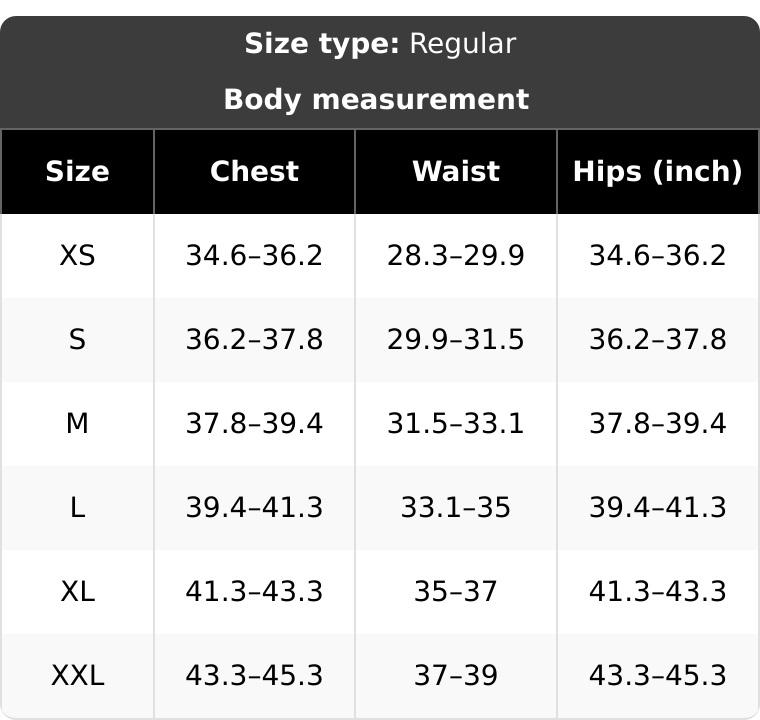This screenshot has height=720, width=760.
Task: Click XXL chest value 43.3–45.3
Action: (254, 675)
